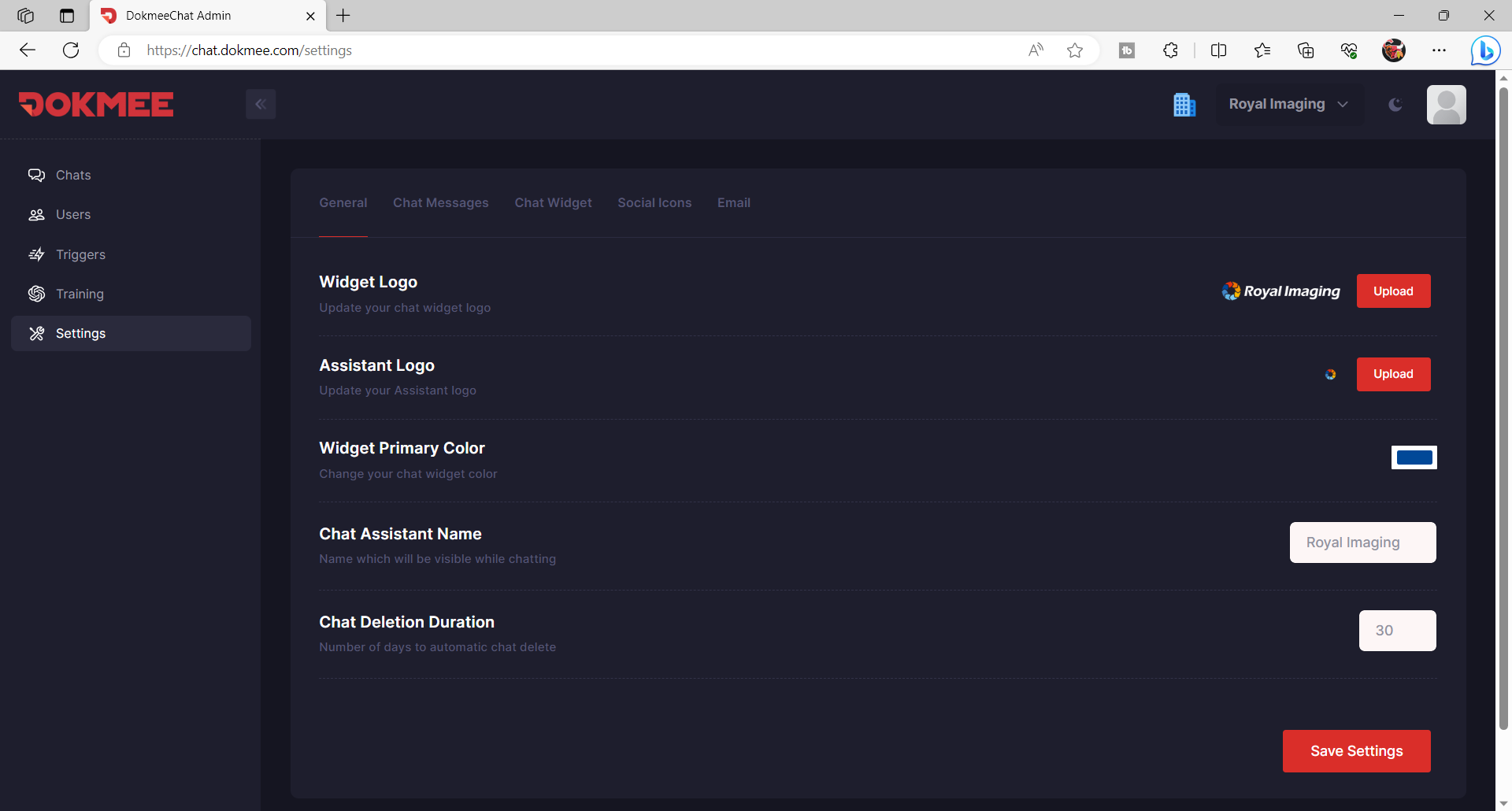Click Save Settings
Image resolution: width=1512 pixels, height=811 pixels.
coord(1356,750)
